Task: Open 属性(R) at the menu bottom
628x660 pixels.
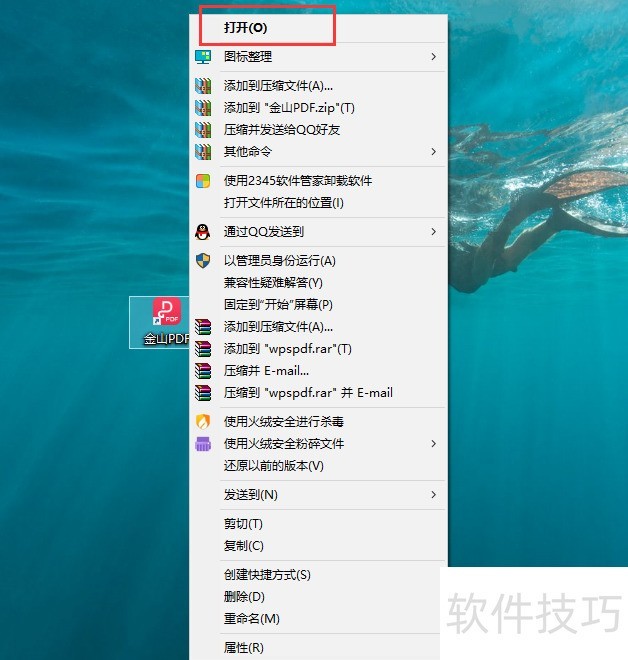Action: click(244, 647)
